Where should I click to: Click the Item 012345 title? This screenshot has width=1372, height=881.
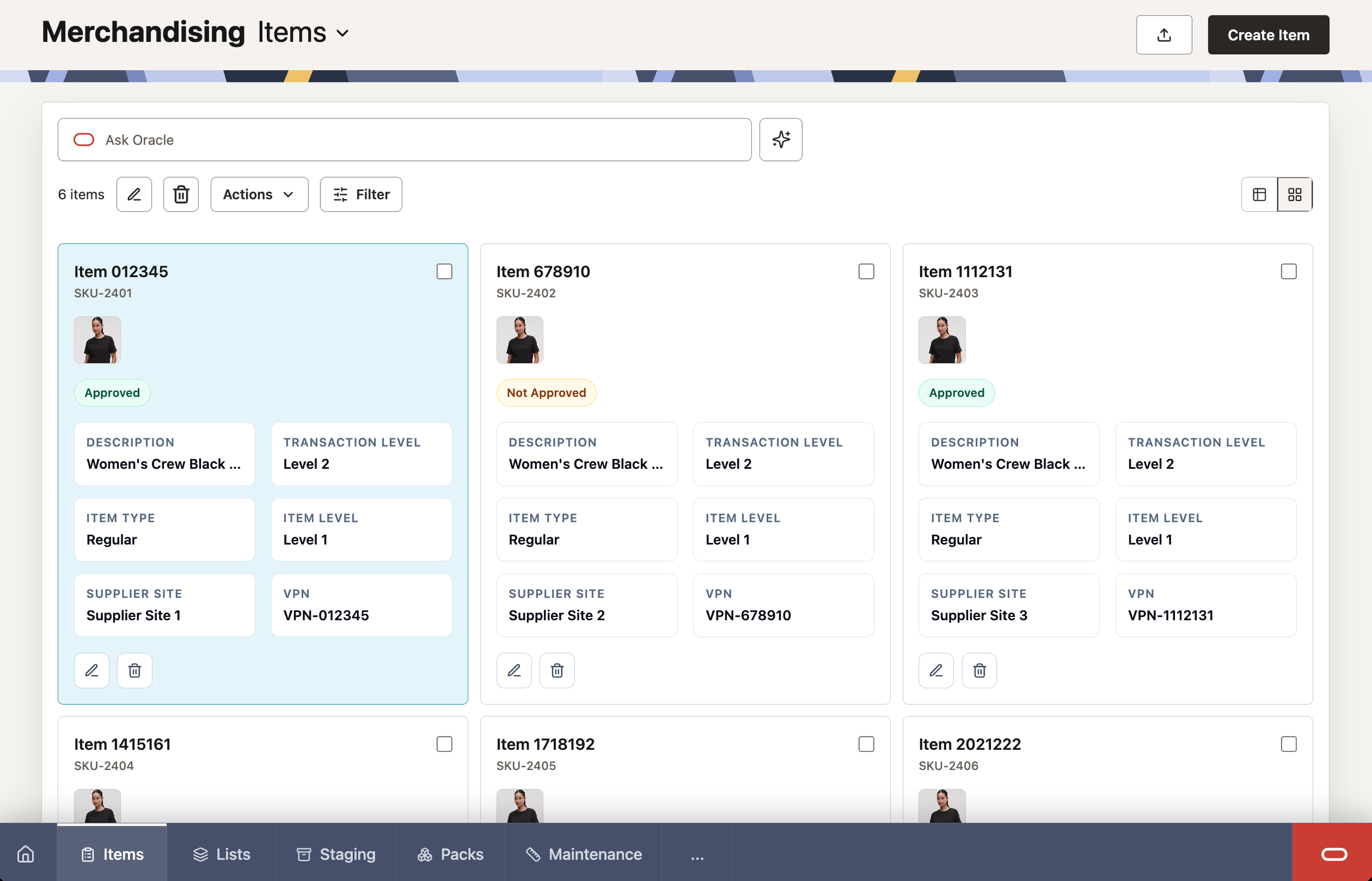(121, 271)
